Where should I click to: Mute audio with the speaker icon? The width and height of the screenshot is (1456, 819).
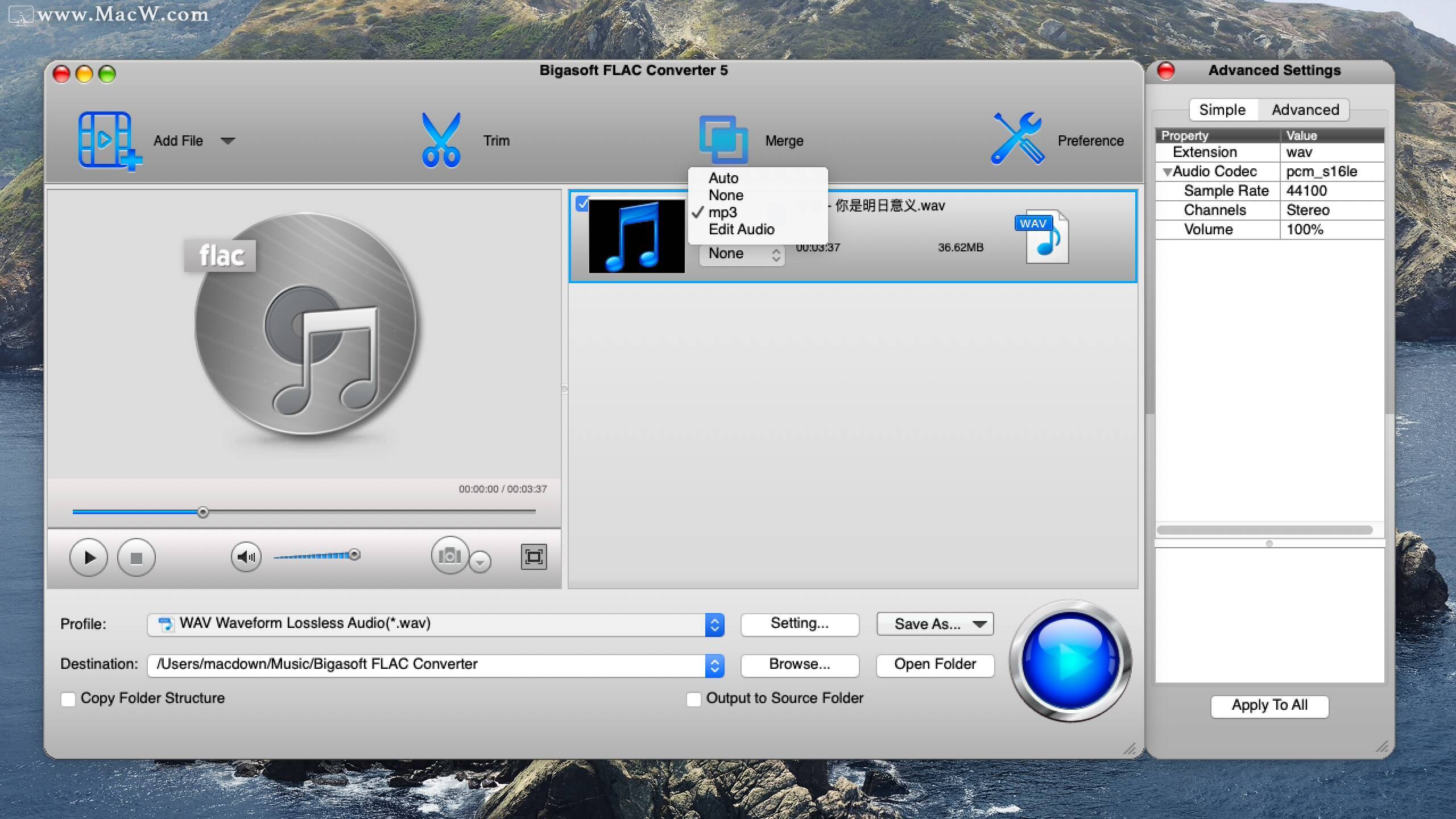[246, 557]
